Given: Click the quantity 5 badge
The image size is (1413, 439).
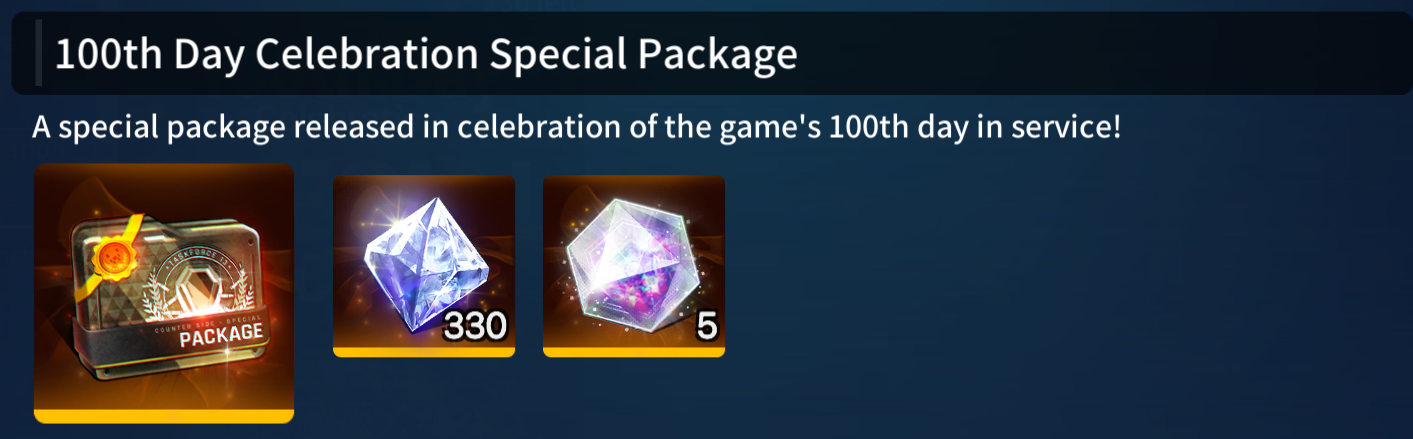Looking at the screenshot, I should click(707, 325).
